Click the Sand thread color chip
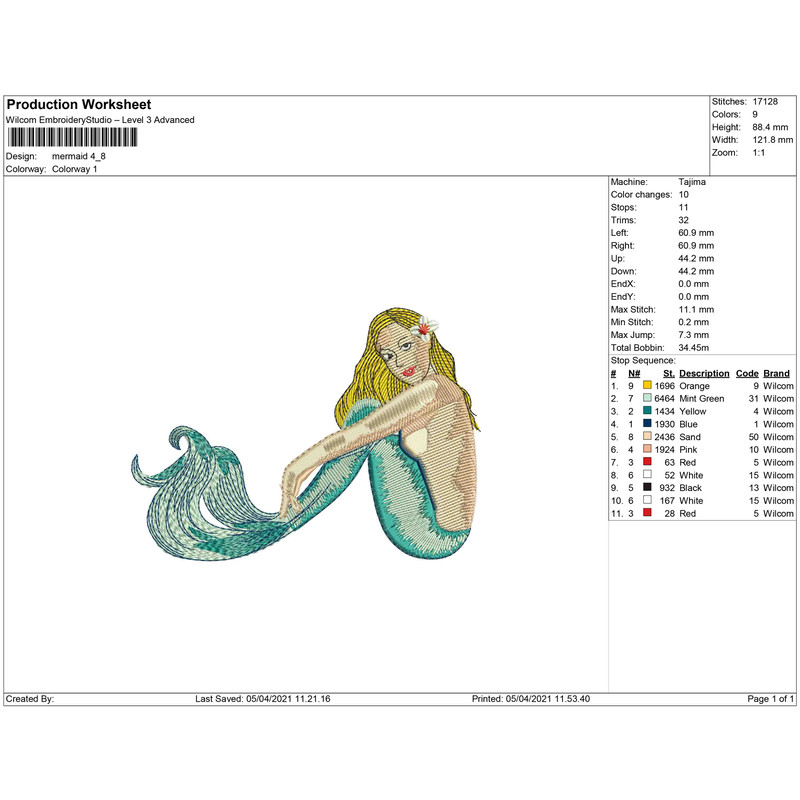The image size is (800, 800). point(647,437)
